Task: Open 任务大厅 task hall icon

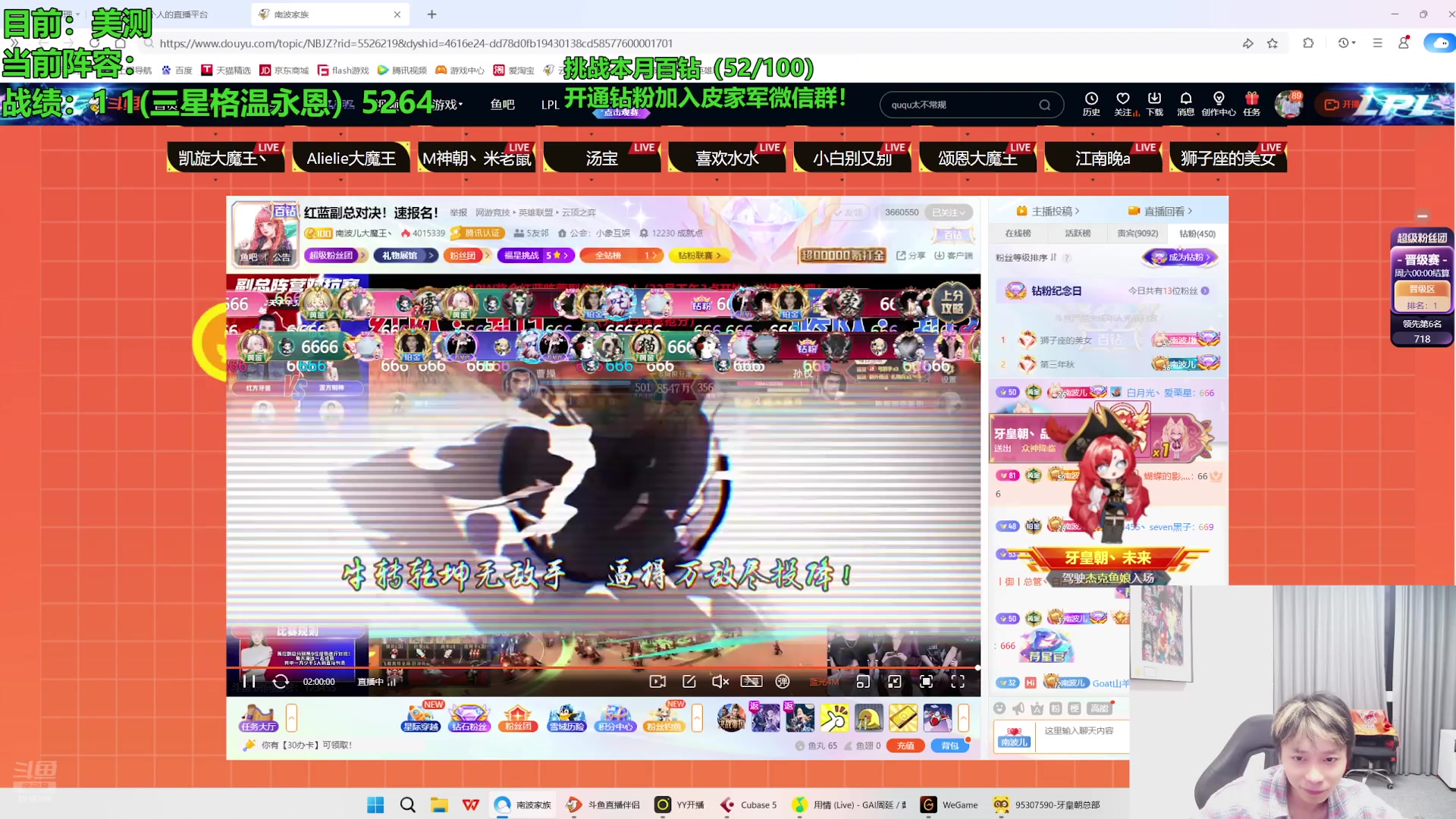Action: pos(258,717)
